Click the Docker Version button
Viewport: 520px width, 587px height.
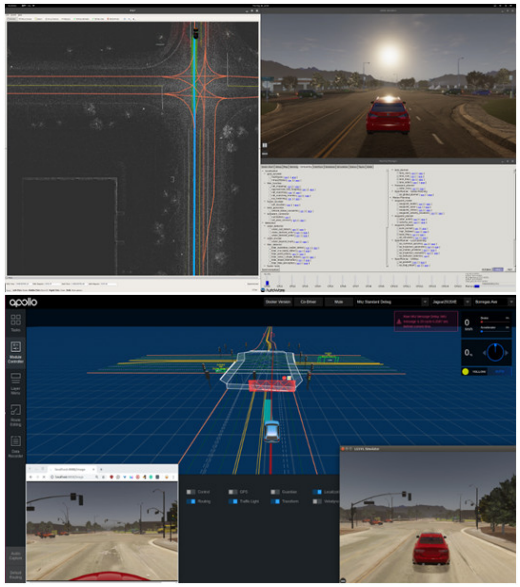[278, 302]
